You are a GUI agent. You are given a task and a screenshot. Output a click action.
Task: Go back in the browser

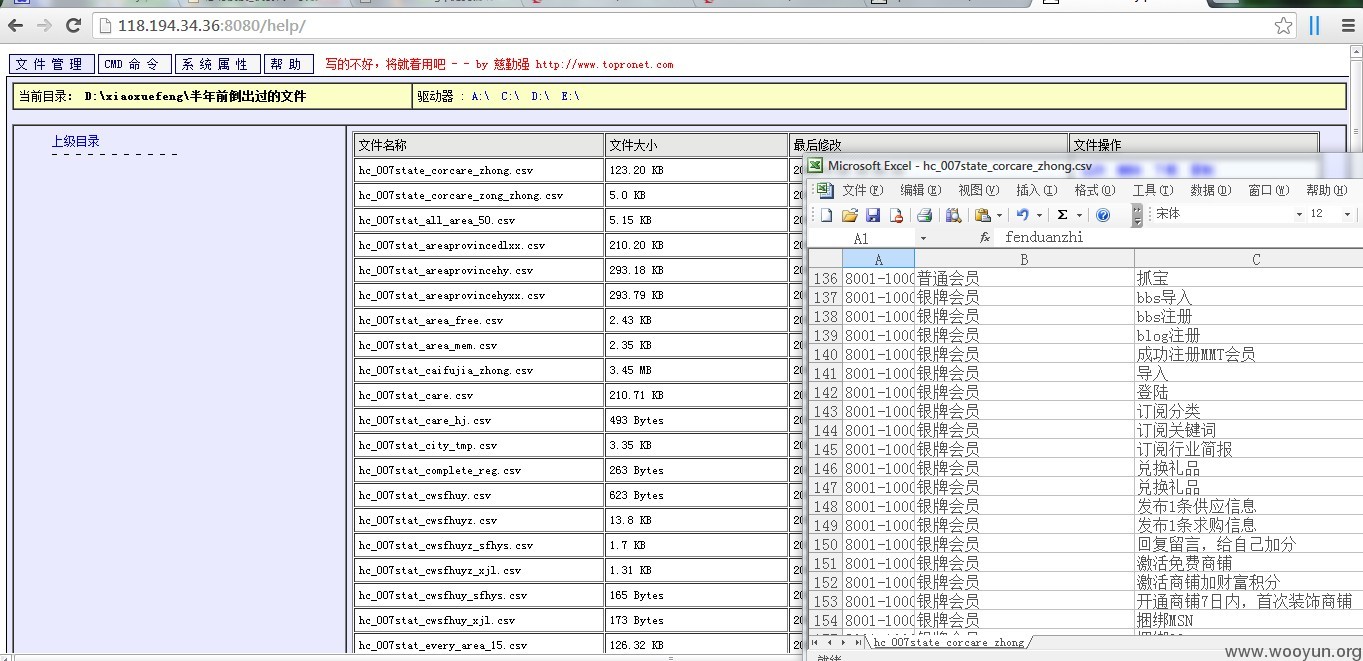[x=15, y=26]
